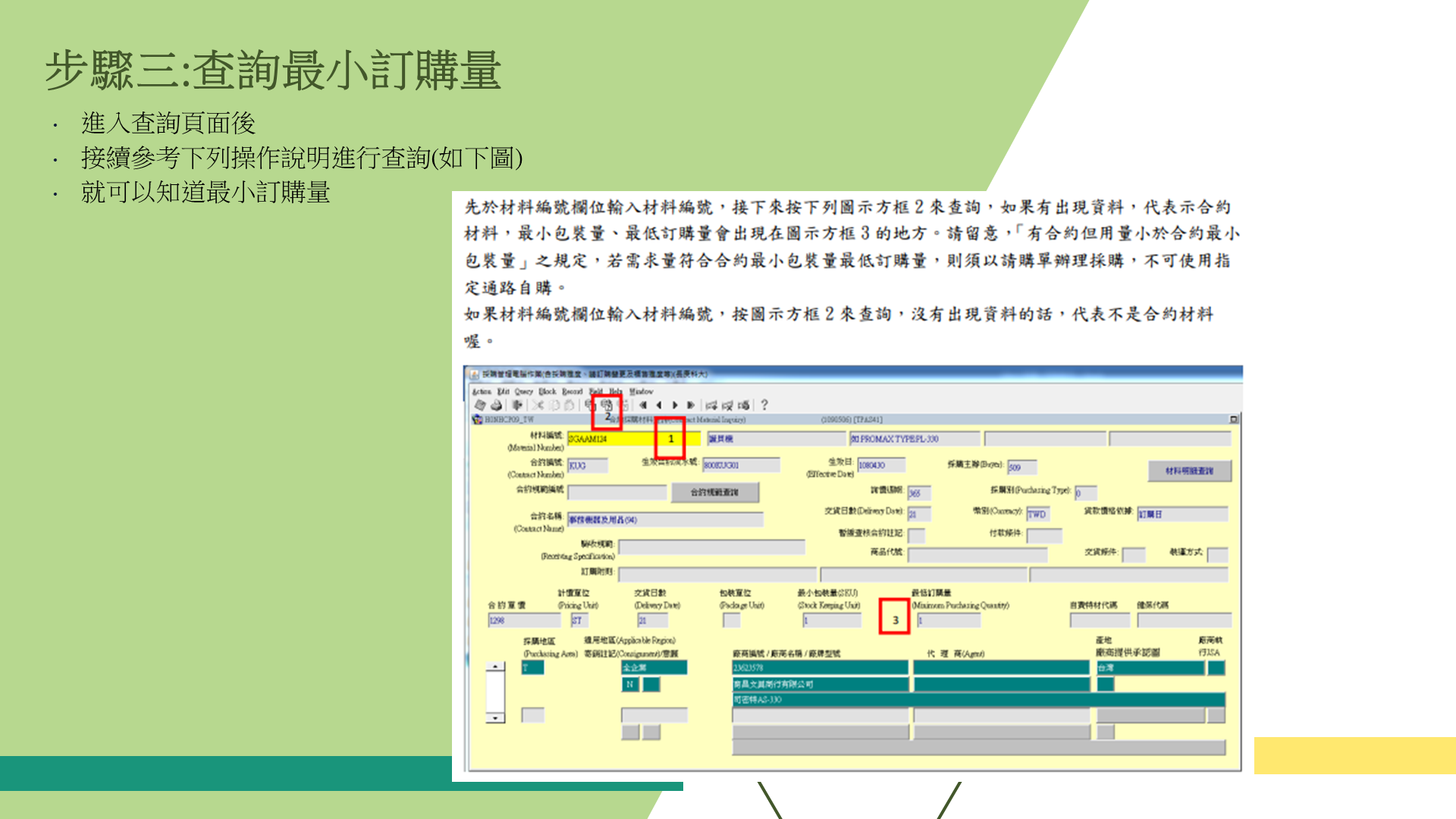Open the Block menu

(548, 391)
